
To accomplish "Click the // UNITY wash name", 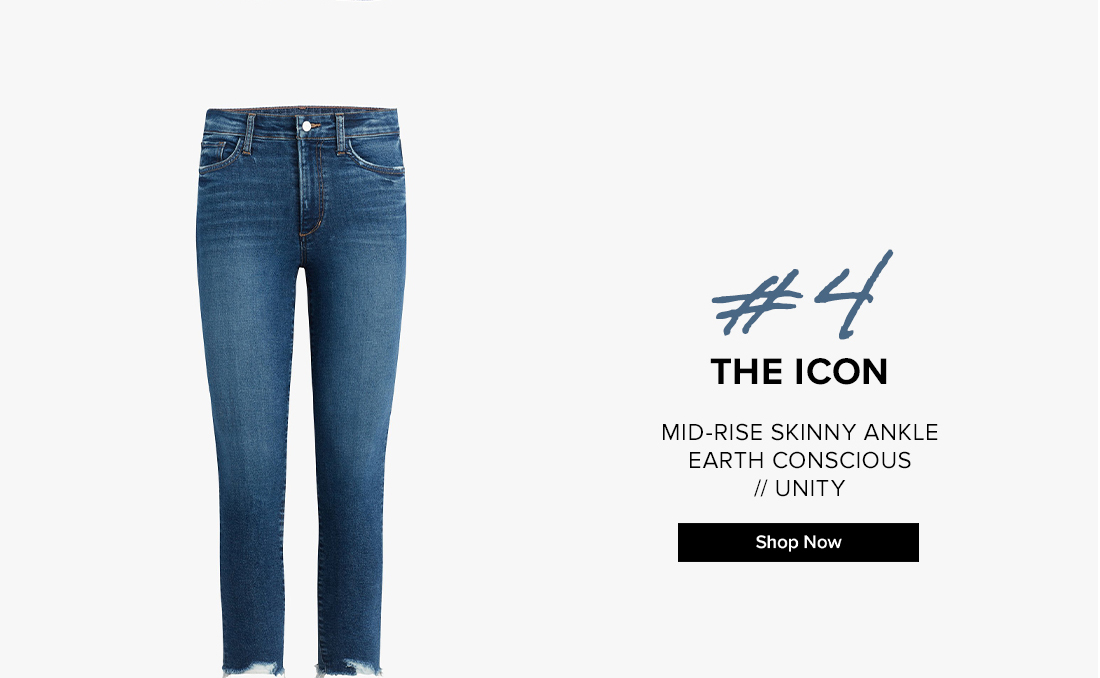I will coord(800,488).
